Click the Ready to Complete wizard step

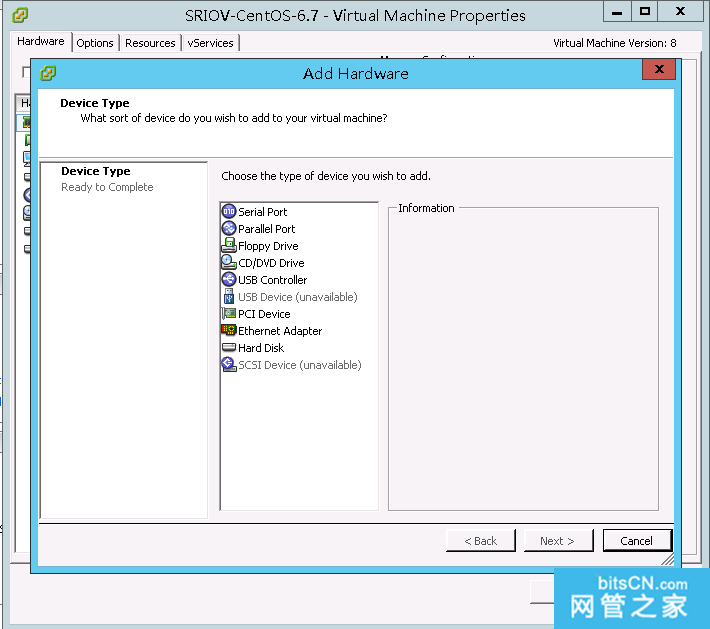click(x=107, y=187)
